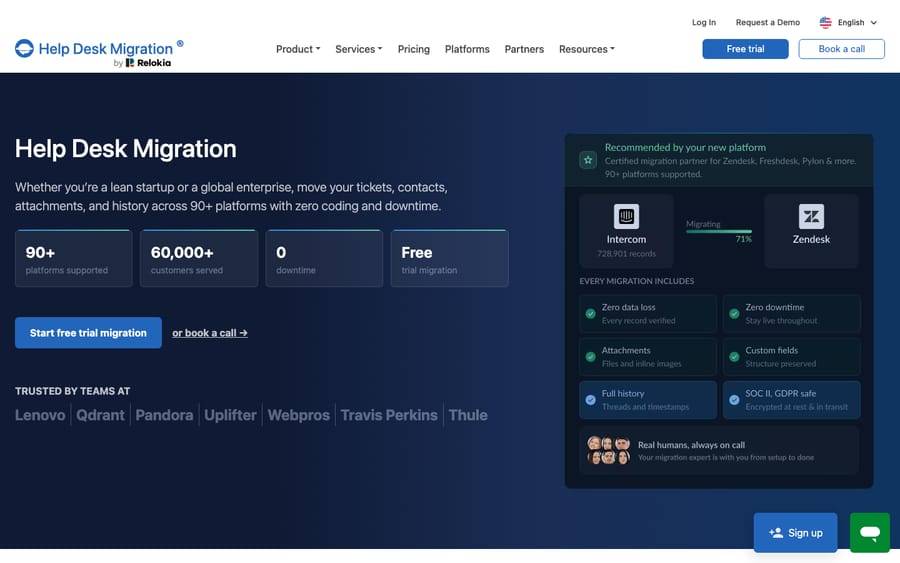This screenshot has width=900, height=563.
Task: Click the Pandora customer name
Action: tap(164, 415)
